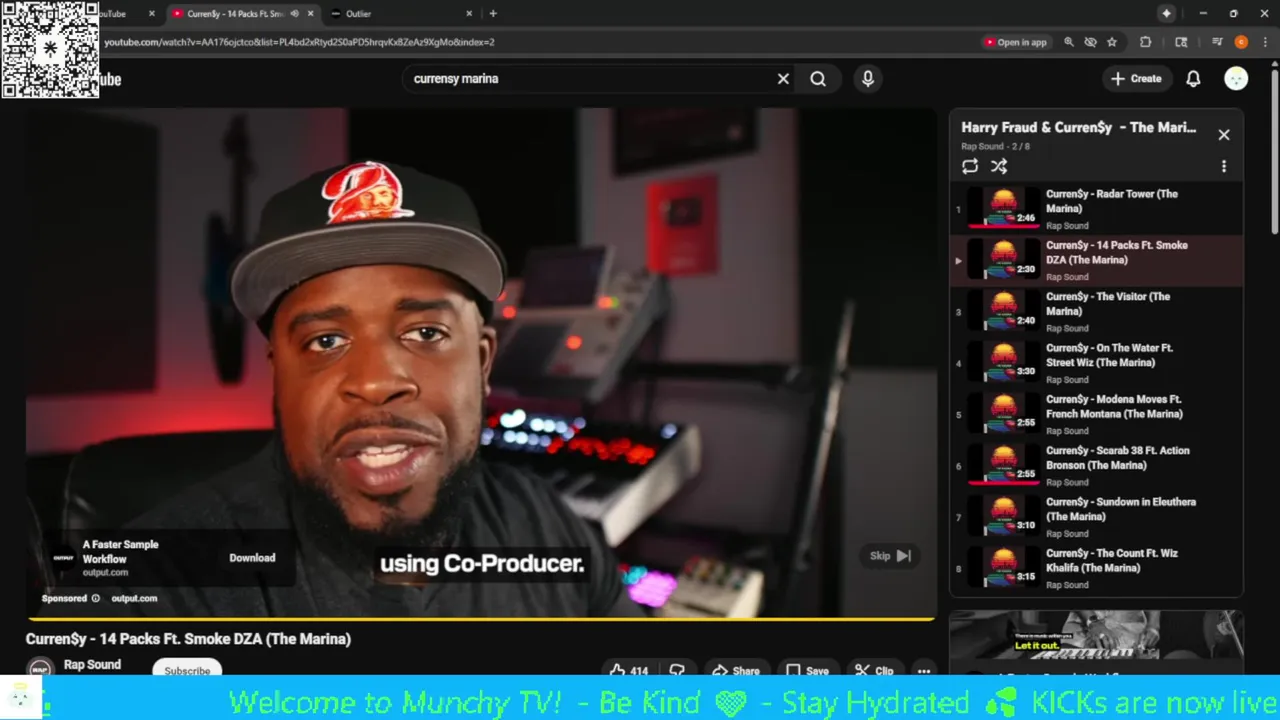Open media controls icon in Chrome toolbar
Screen dimensions: 1280x720
[x=1217, y=42]
